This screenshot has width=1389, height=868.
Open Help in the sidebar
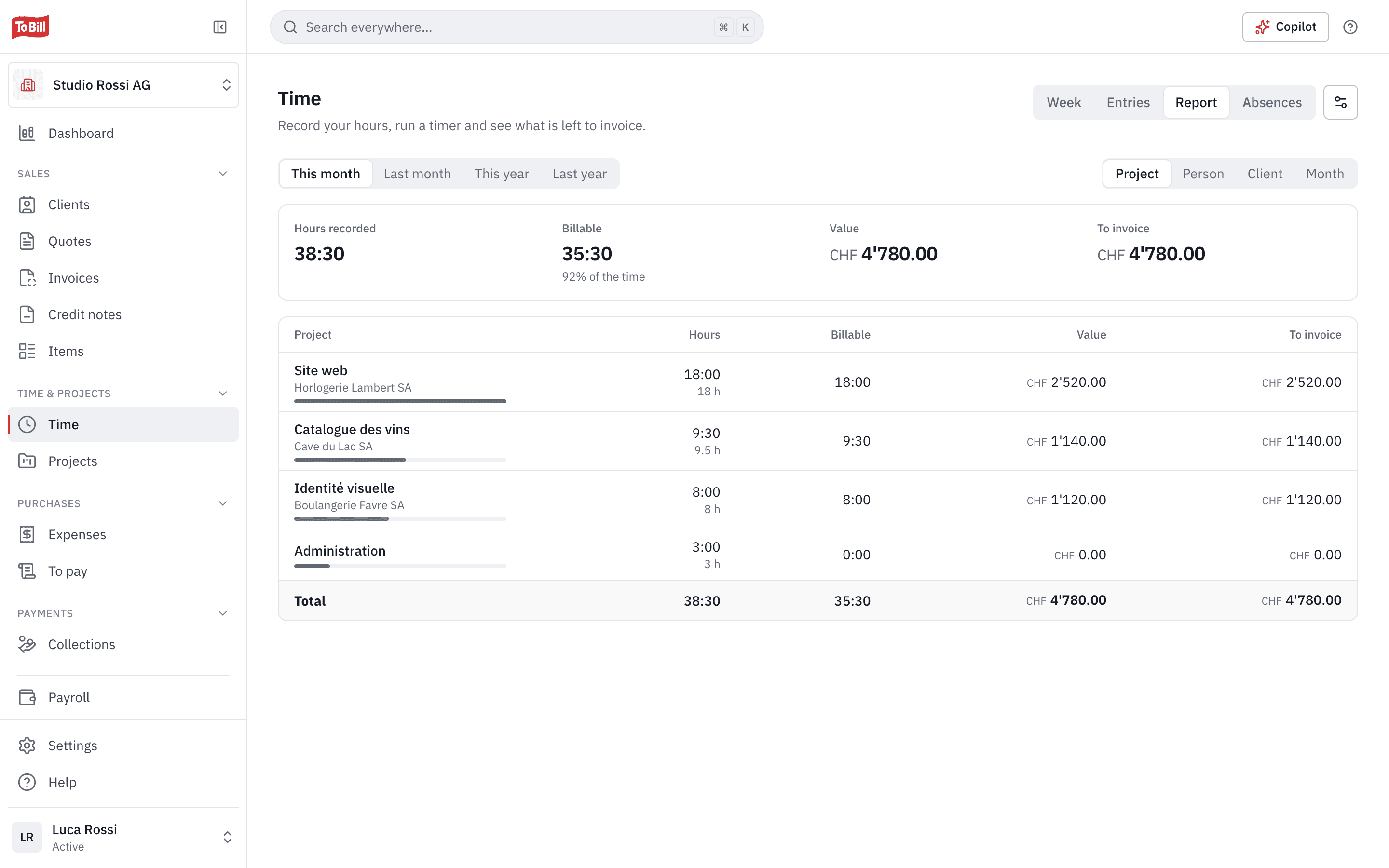coord(123,782)
